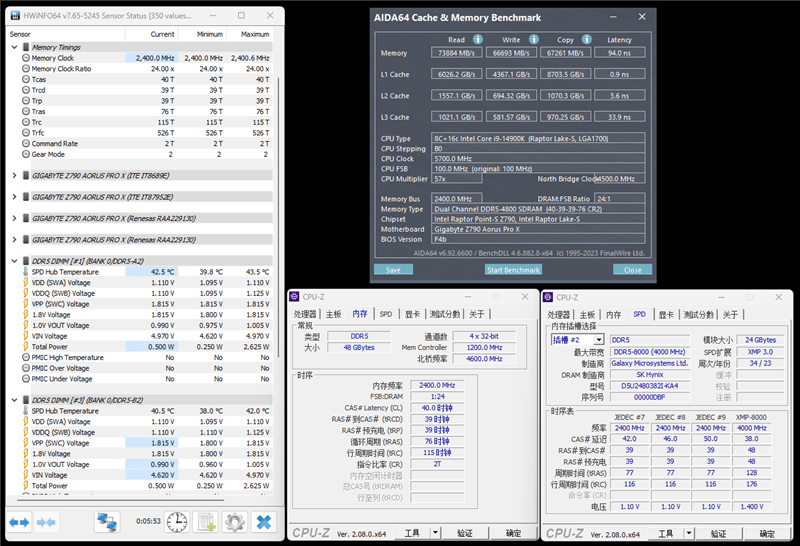
Task: Expand GIGABYTE Z790 AORUS PRO X (ITE IT8689E) group
Action: pos(14,176)
